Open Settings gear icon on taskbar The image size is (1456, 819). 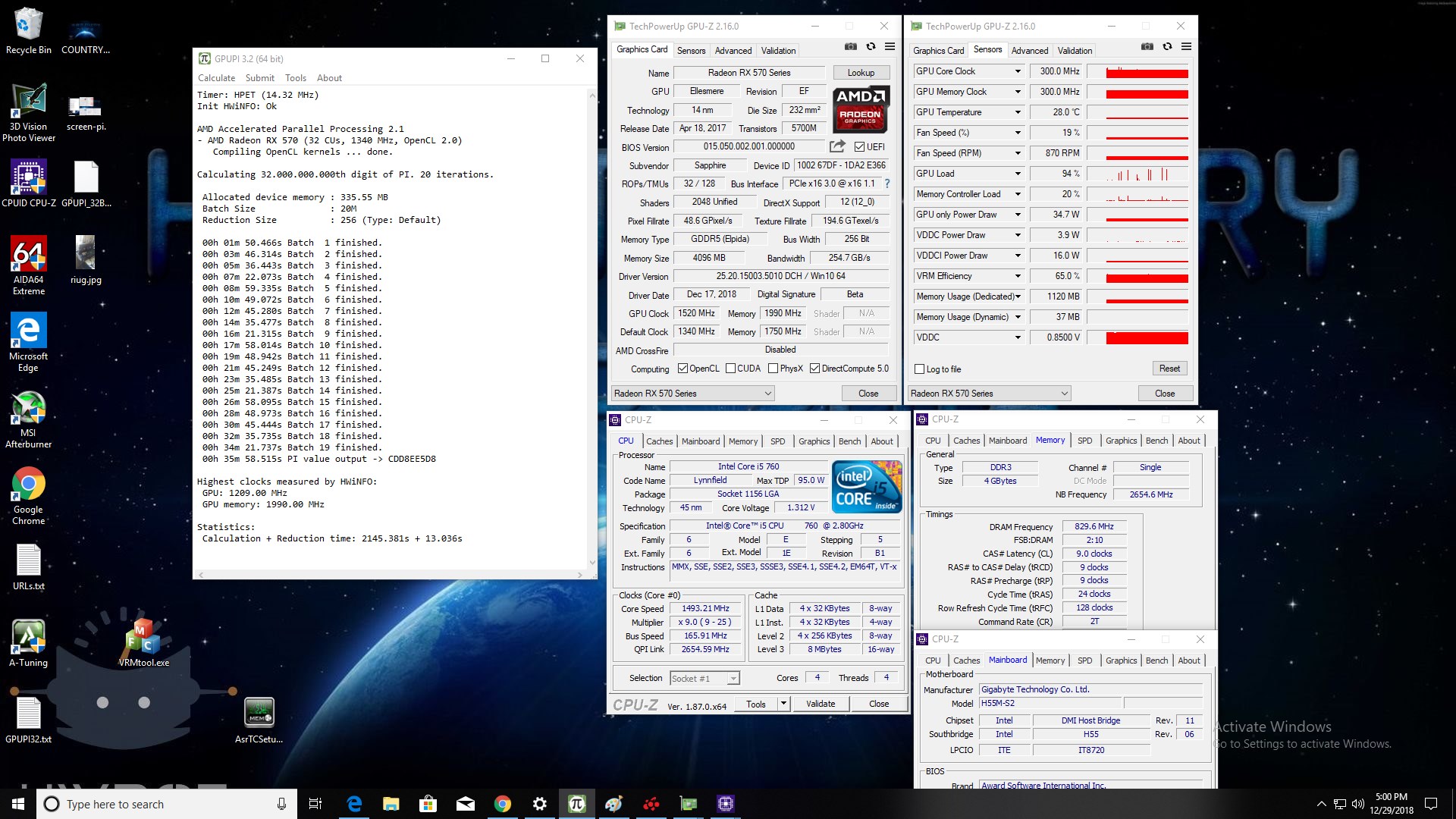539,804
